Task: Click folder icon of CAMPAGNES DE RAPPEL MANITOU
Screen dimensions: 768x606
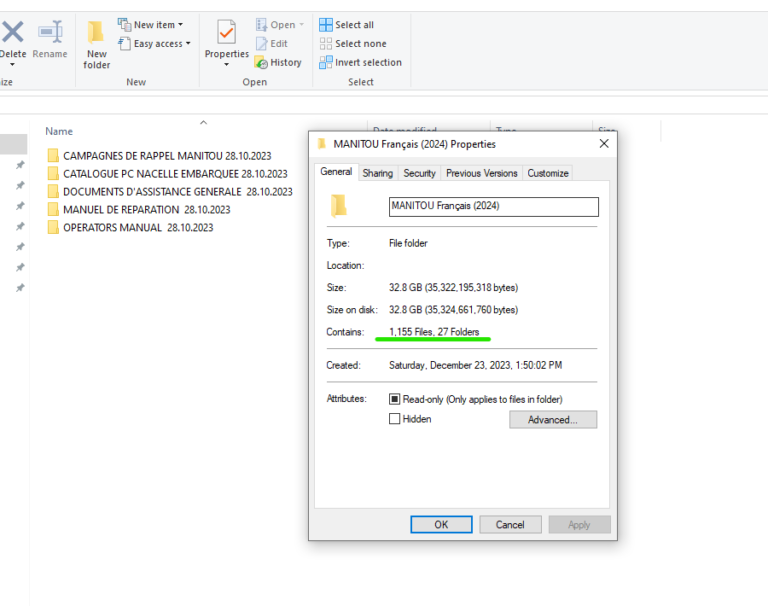Action: pos(53,156)
